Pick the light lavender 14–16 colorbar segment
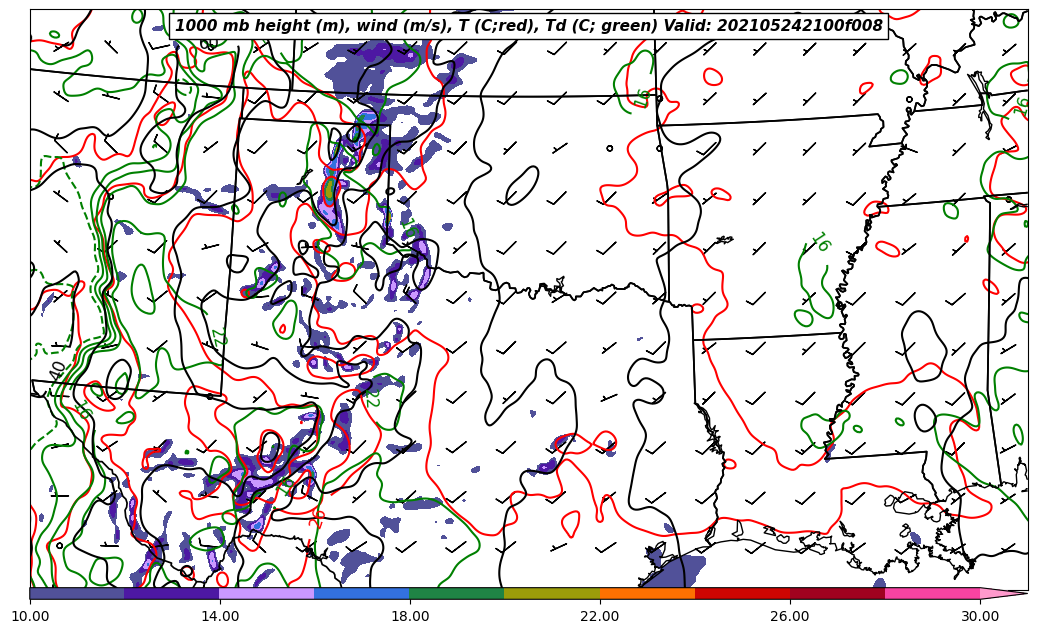 pyautogui.click(x=267, y=593)
